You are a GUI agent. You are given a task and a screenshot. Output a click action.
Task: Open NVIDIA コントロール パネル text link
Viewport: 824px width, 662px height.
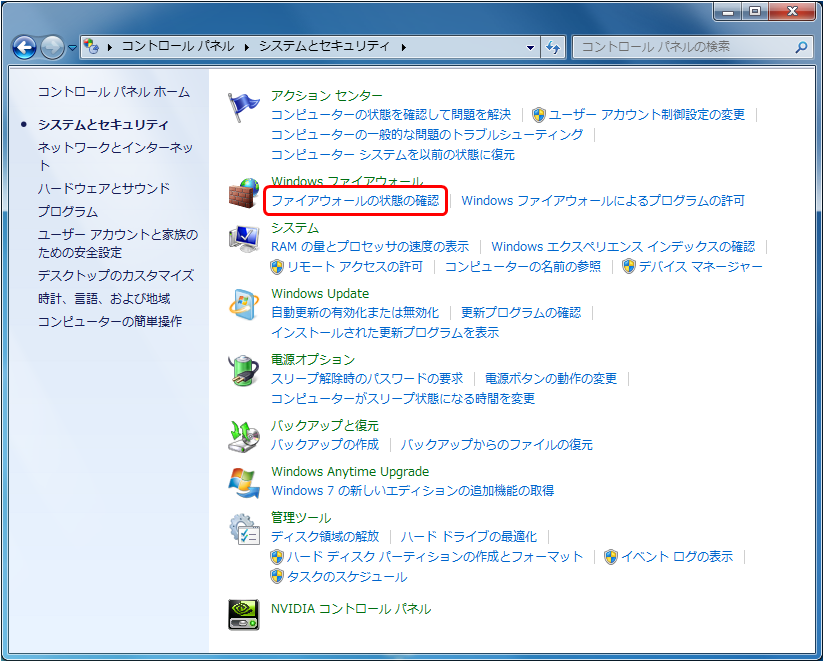(351, 609)
